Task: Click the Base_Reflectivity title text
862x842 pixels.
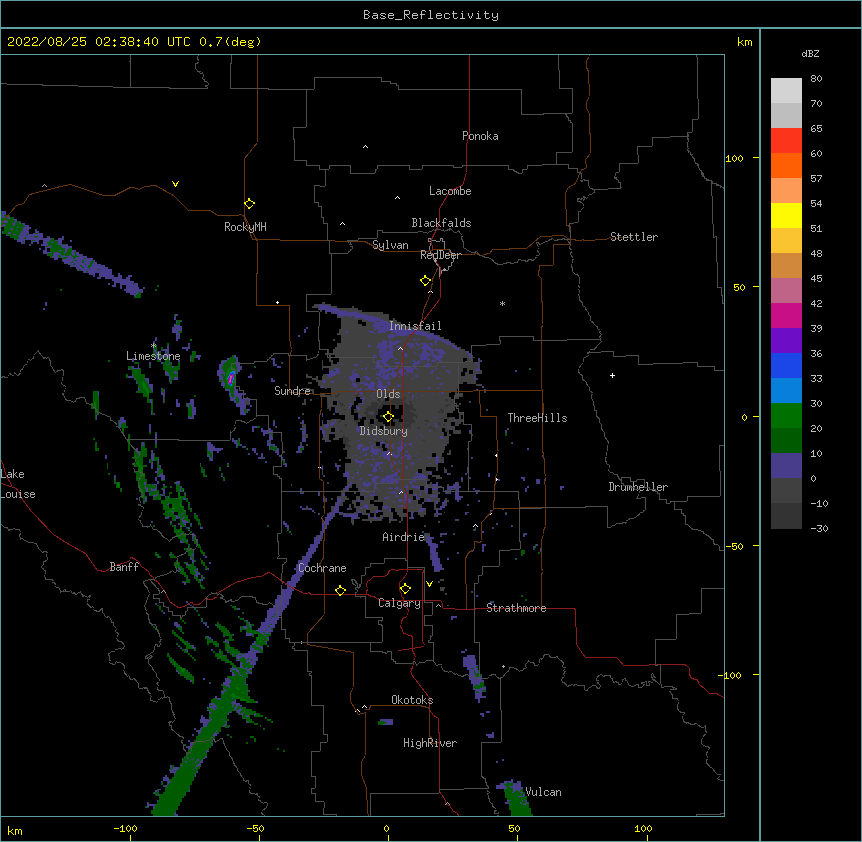Action: pos(430,15)
